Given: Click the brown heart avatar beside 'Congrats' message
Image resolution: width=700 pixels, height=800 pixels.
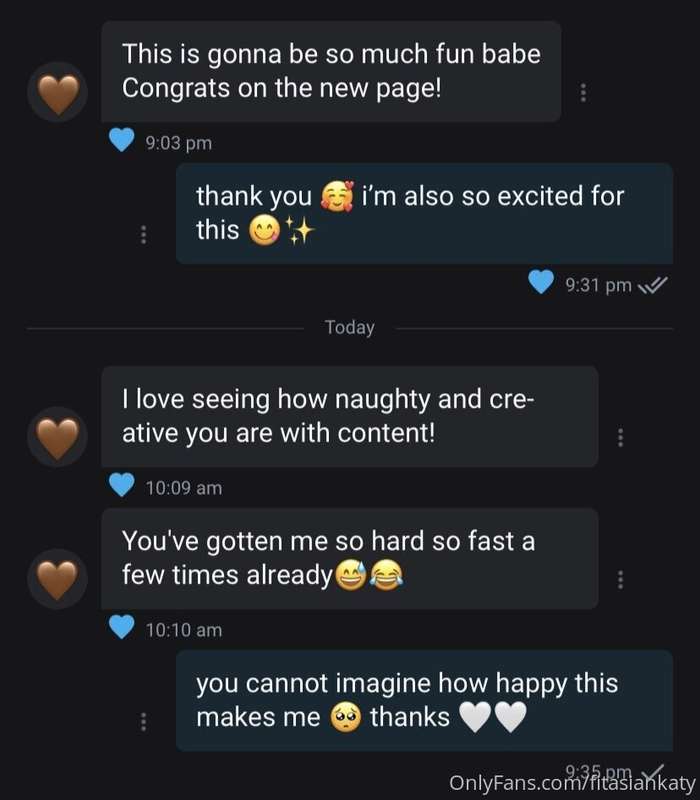Looking at the screenshot, I should pyautogui.click(x=58, y=92).
